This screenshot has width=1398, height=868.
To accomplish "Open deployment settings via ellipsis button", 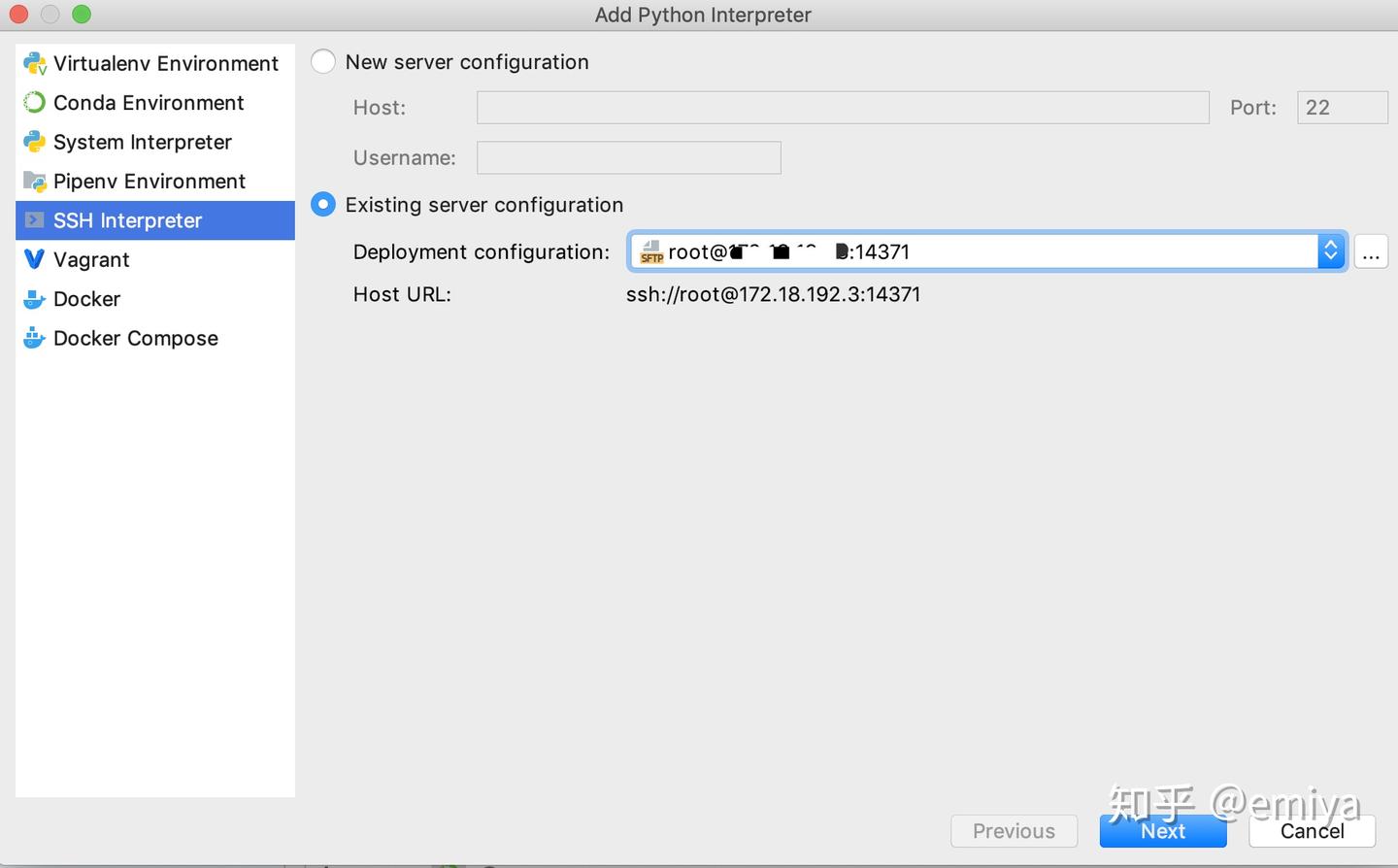I will click(1370, 252).
